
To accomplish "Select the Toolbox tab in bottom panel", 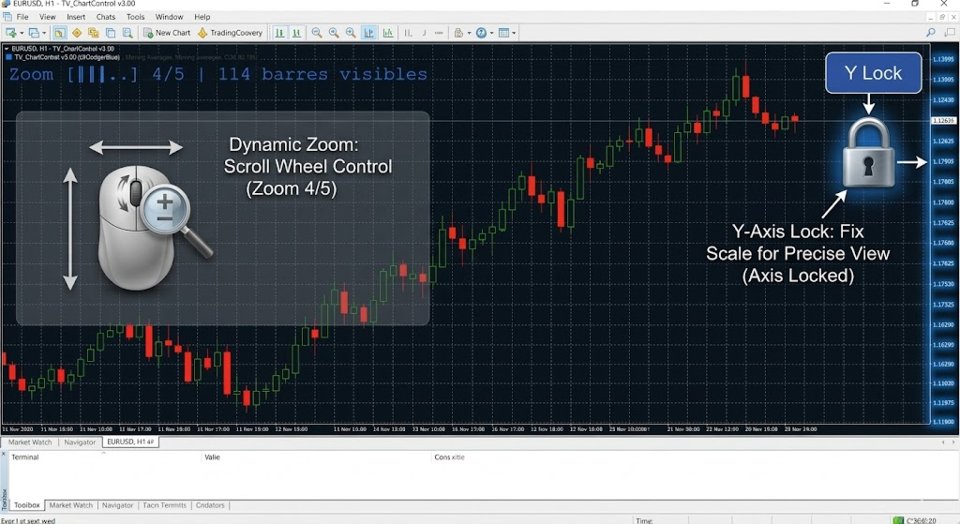I will (x=27, y=505).
